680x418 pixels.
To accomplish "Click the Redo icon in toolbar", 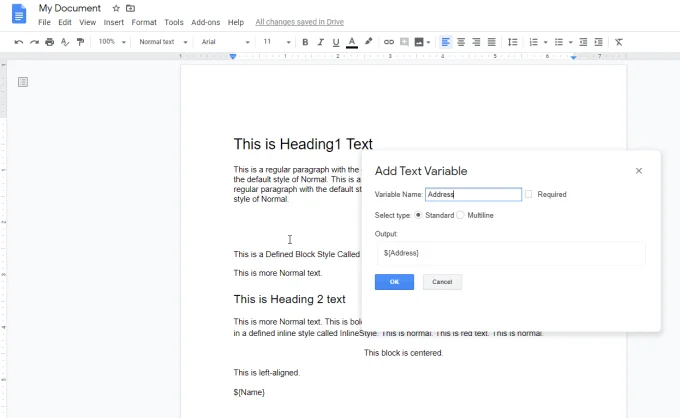I will pyautogui.click(x=34, y=42).
